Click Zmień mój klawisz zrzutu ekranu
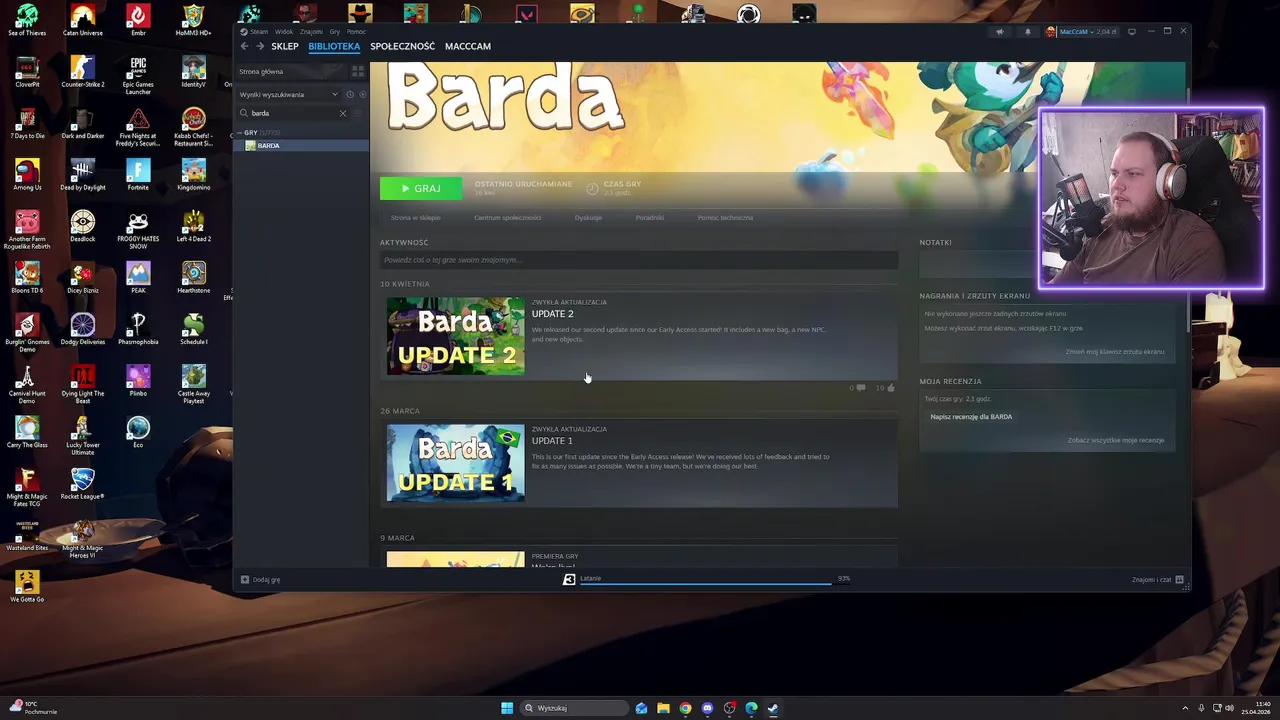Screen dimensions: 1280x720 point(1114,352)
